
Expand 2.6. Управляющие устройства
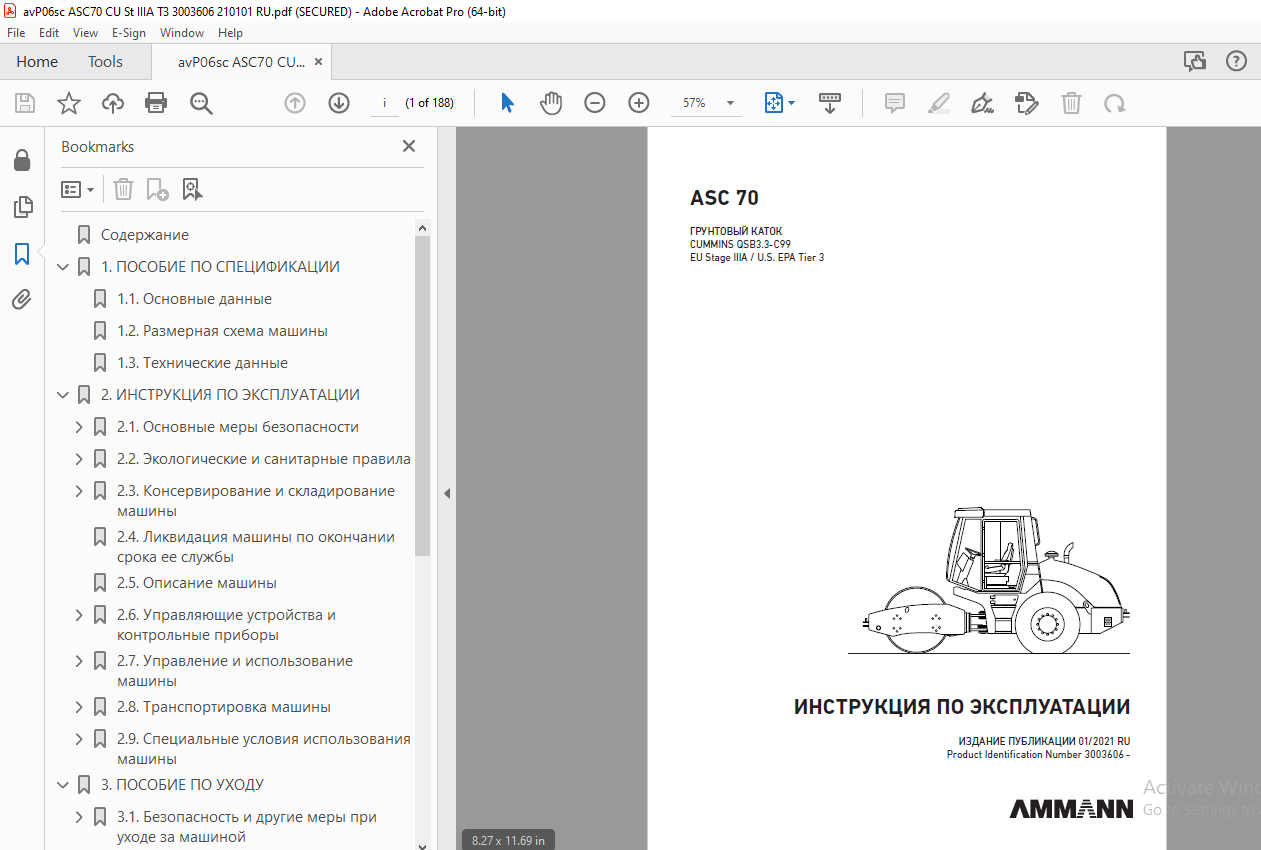click(x=79, y=615)
